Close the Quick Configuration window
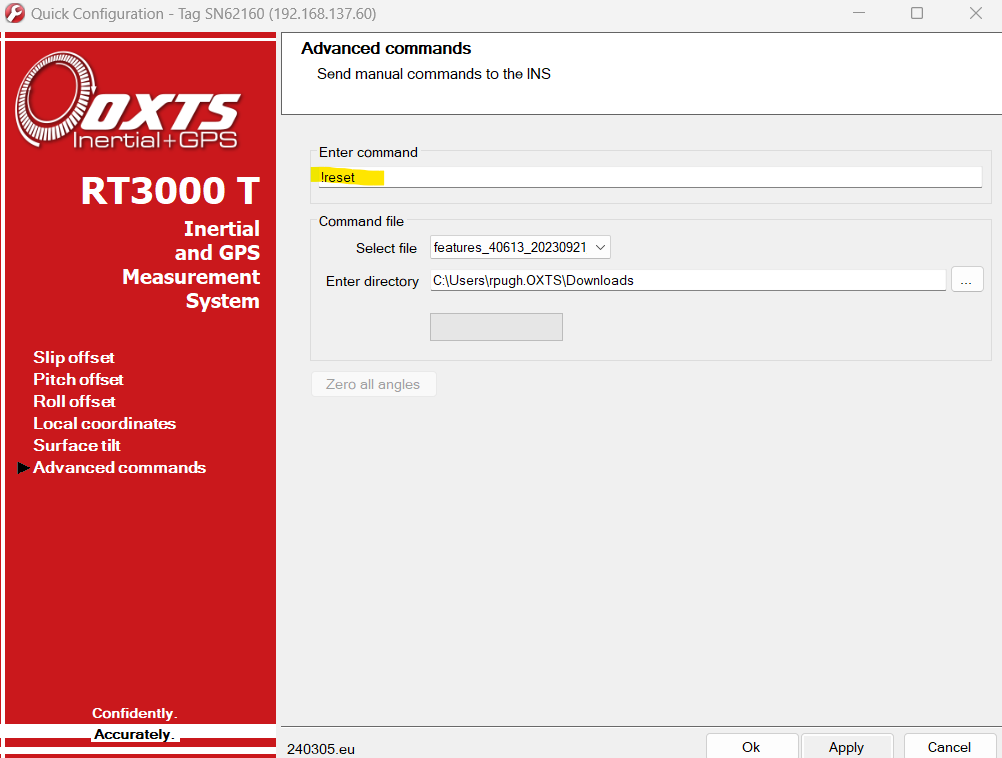 point(975,13)
